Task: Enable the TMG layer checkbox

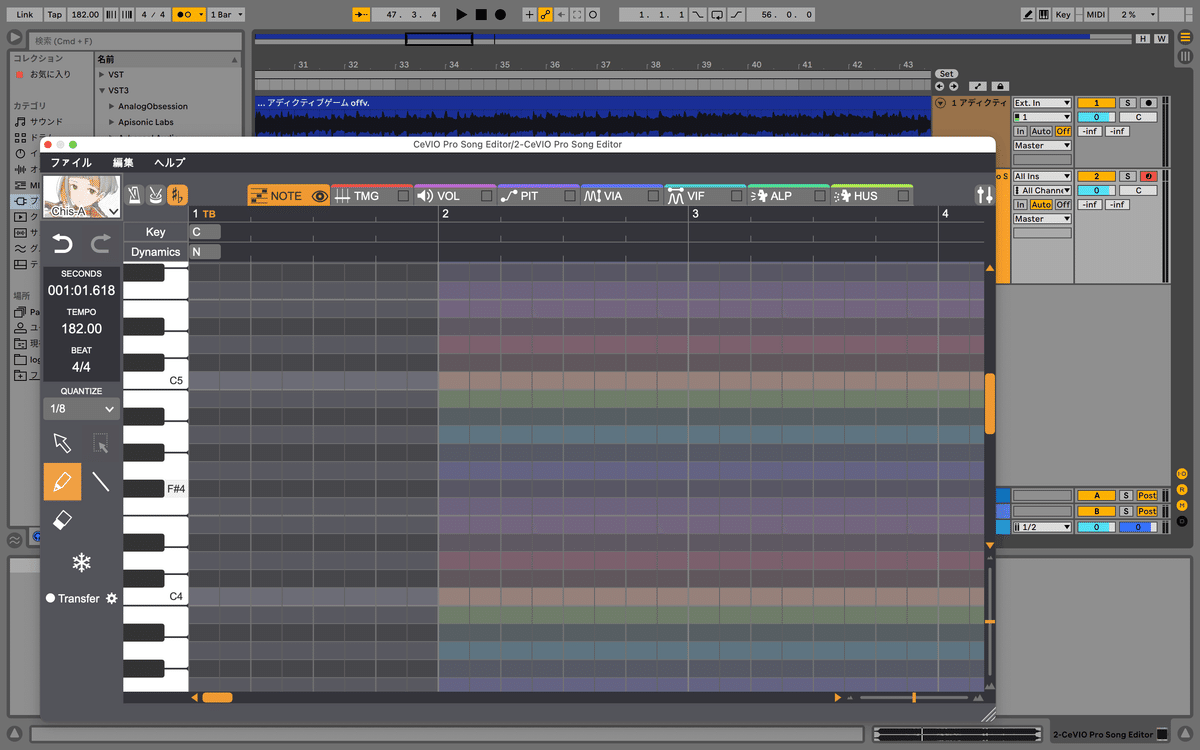Action: click(x=403, y=196)
